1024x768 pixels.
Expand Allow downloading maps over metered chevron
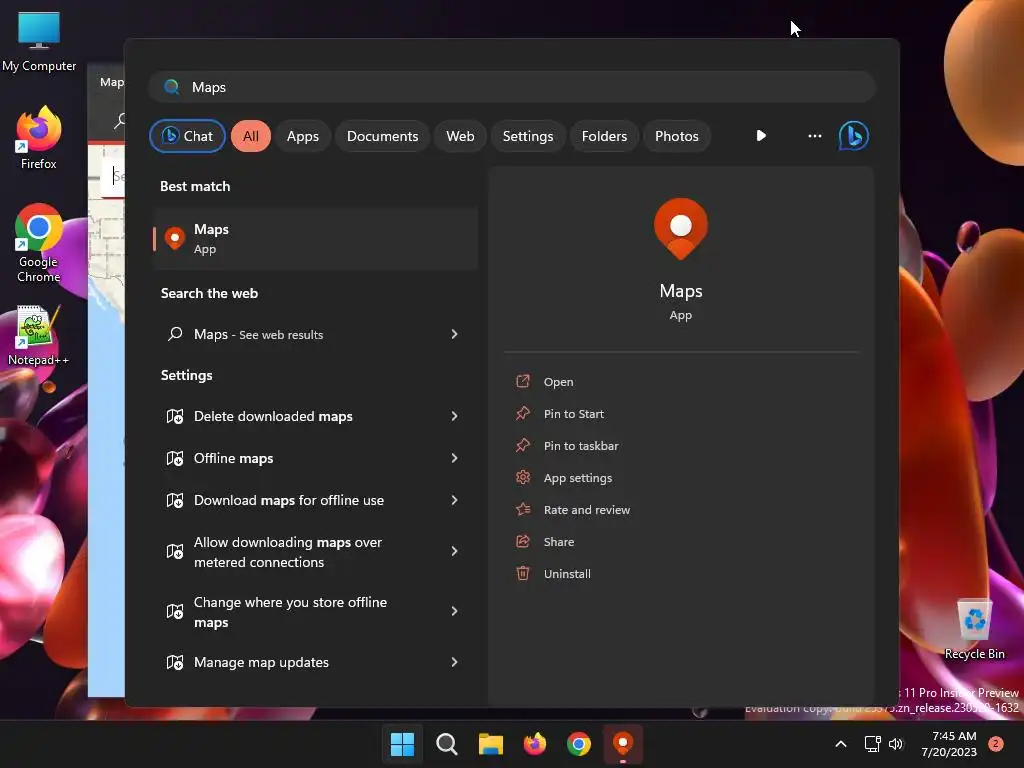(x=455, y=551)
